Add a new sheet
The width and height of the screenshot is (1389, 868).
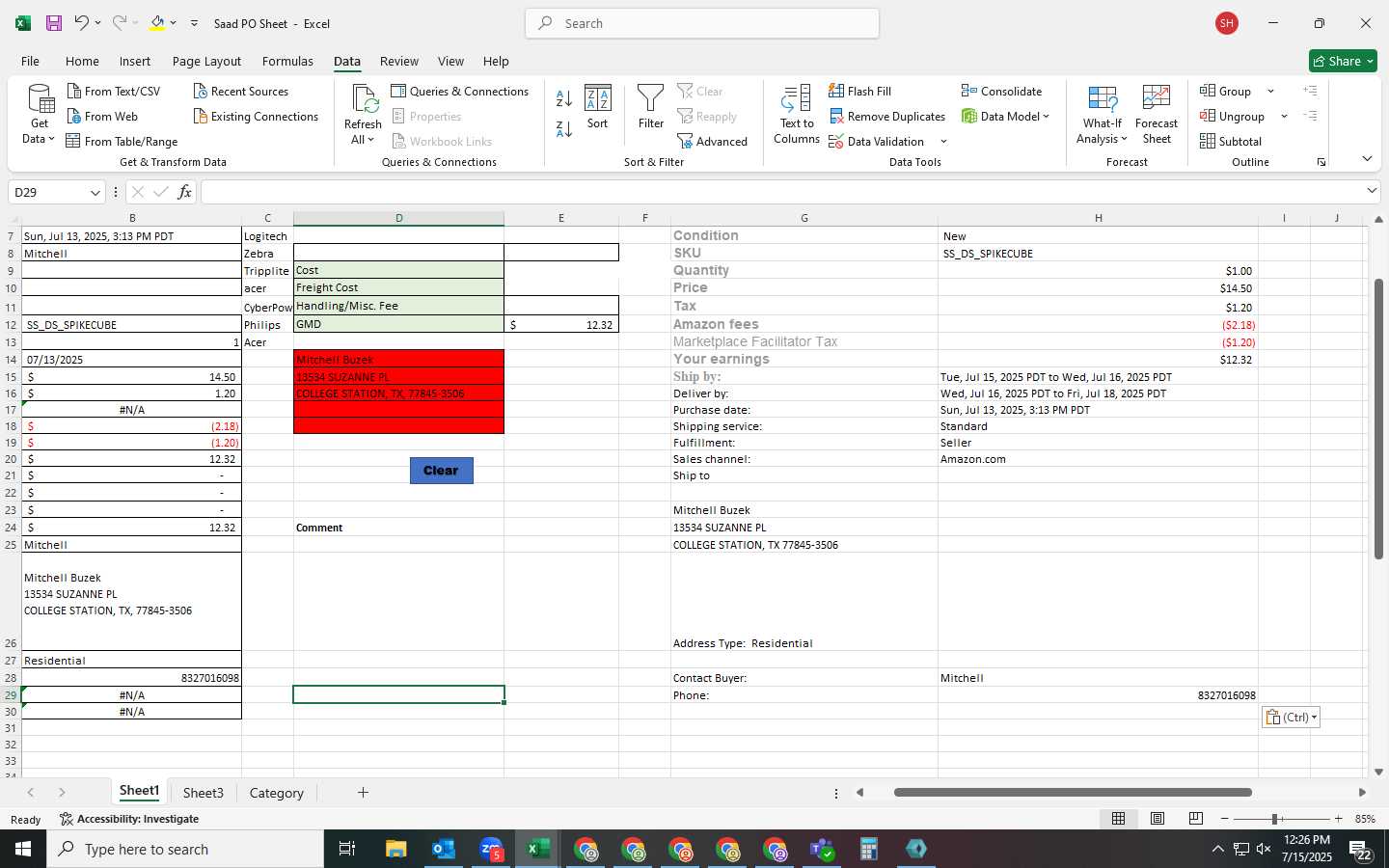(363, 793)
